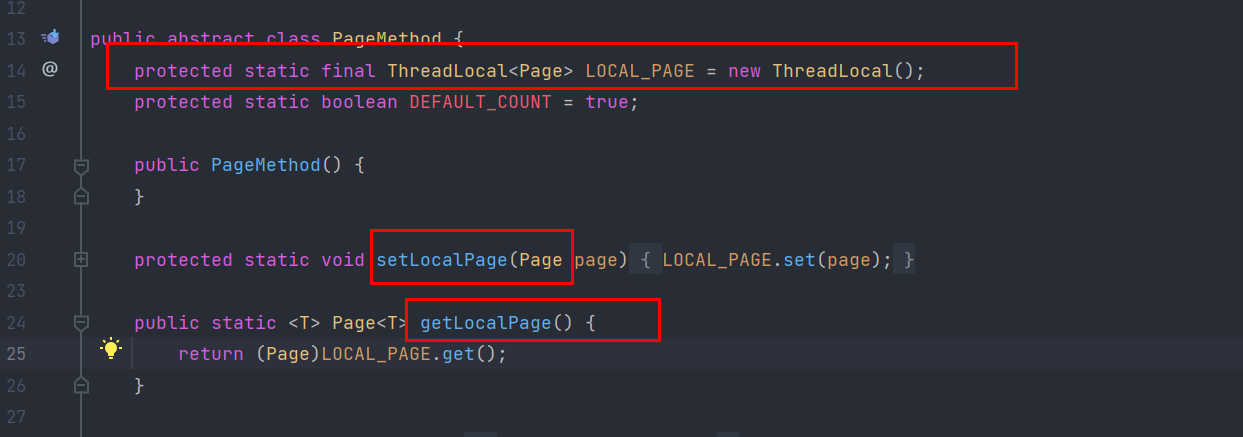Click the intention lightbulb on line 25

110,349
